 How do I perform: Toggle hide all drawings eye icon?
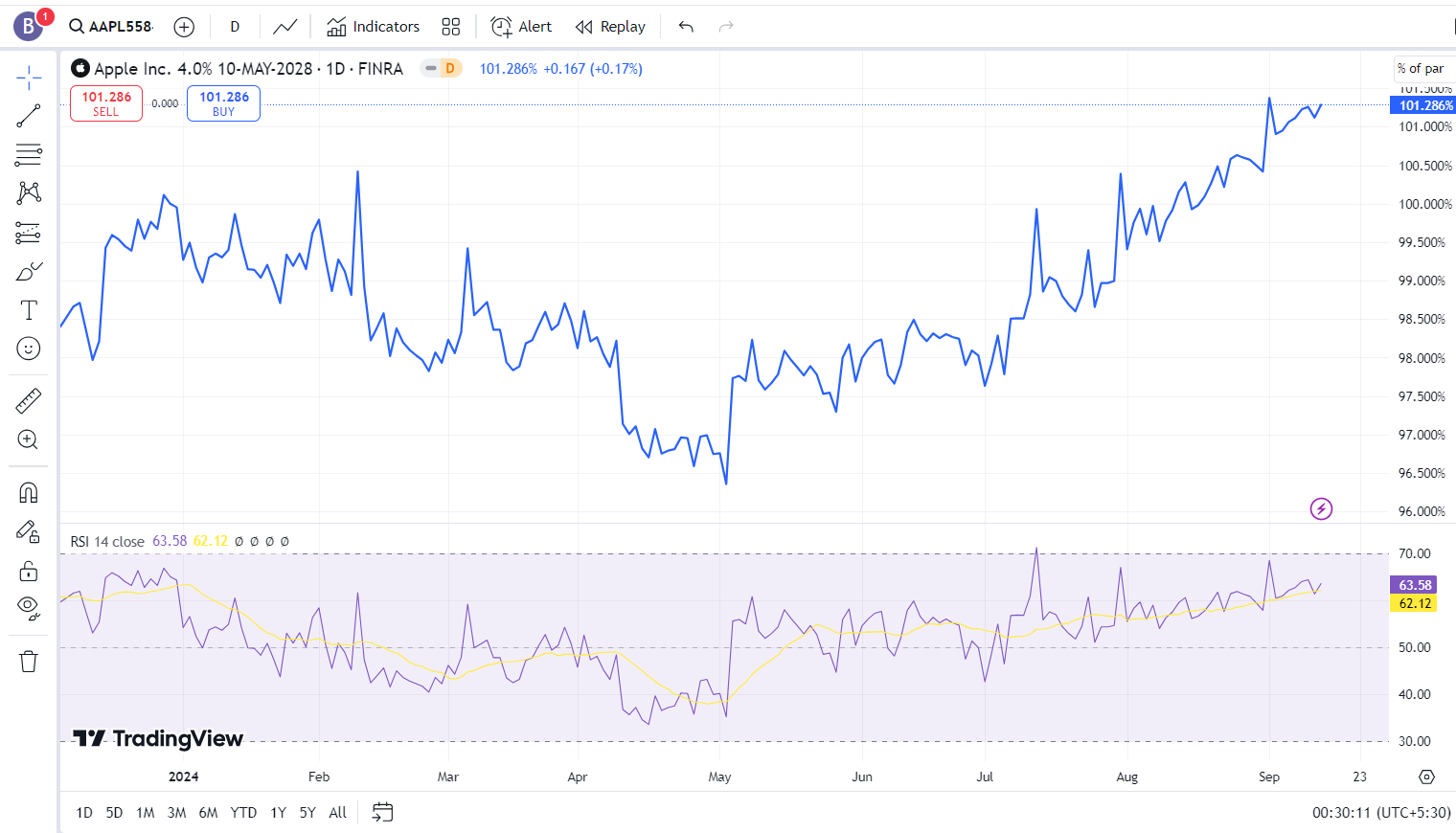pyautogui.click(x=29, y=608)
